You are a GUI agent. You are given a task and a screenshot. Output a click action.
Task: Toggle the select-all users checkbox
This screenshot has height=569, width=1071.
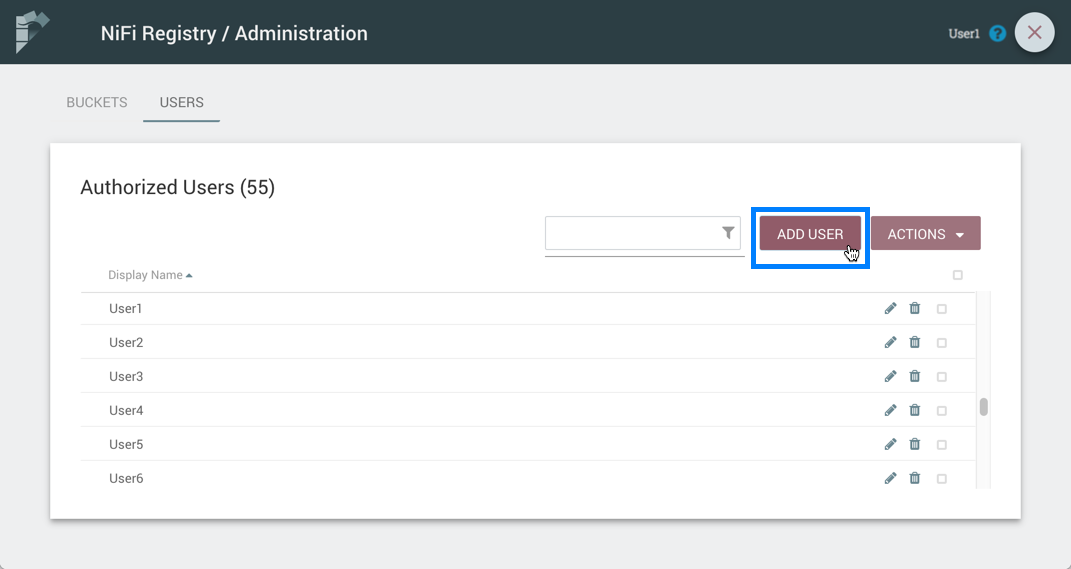[x=957, y=275]
